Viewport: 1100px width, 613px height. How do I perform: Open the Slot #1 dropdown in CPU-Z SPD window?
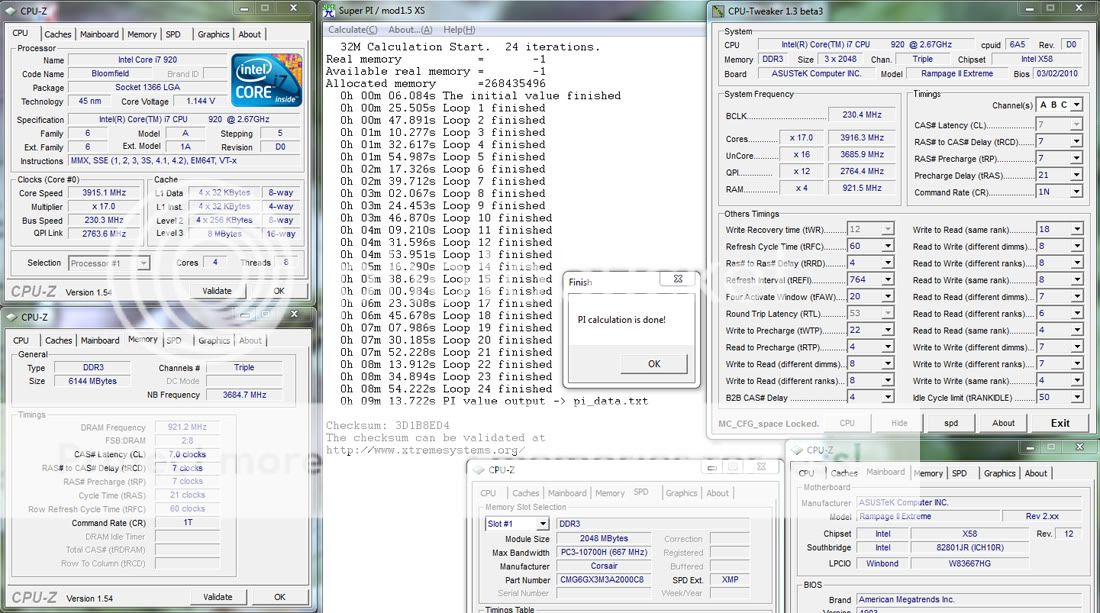pos(542,523)
